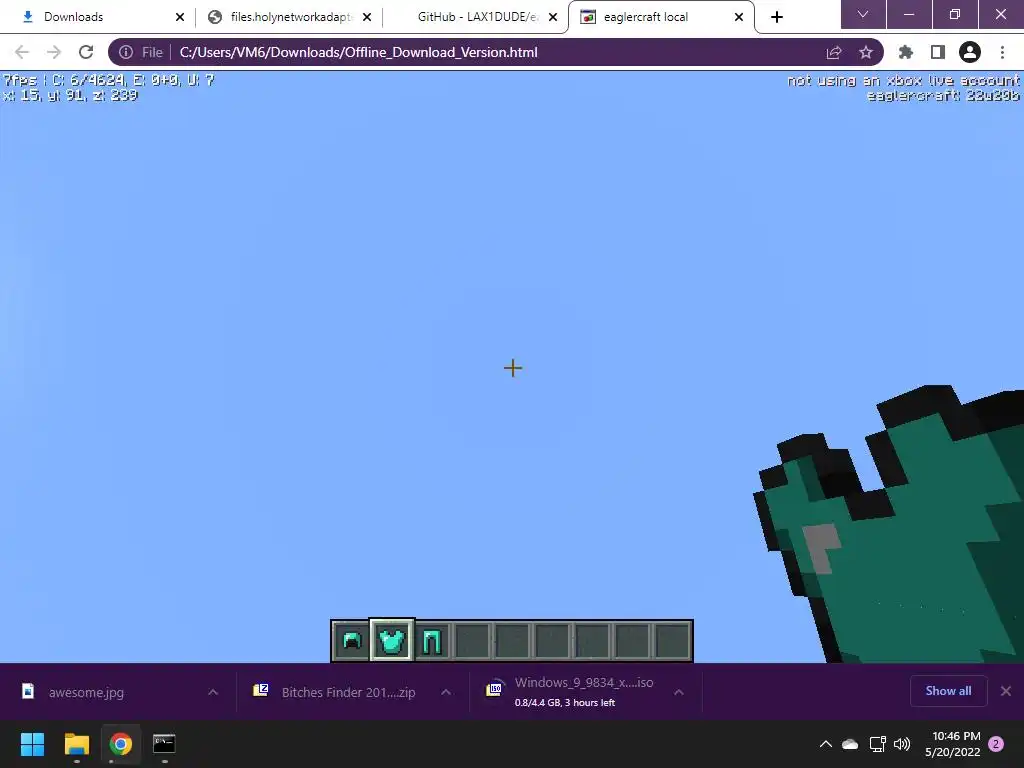Open OneDrive cloud tray icon
Viewport: 1024px width, 768px height.
pos(850,744)
